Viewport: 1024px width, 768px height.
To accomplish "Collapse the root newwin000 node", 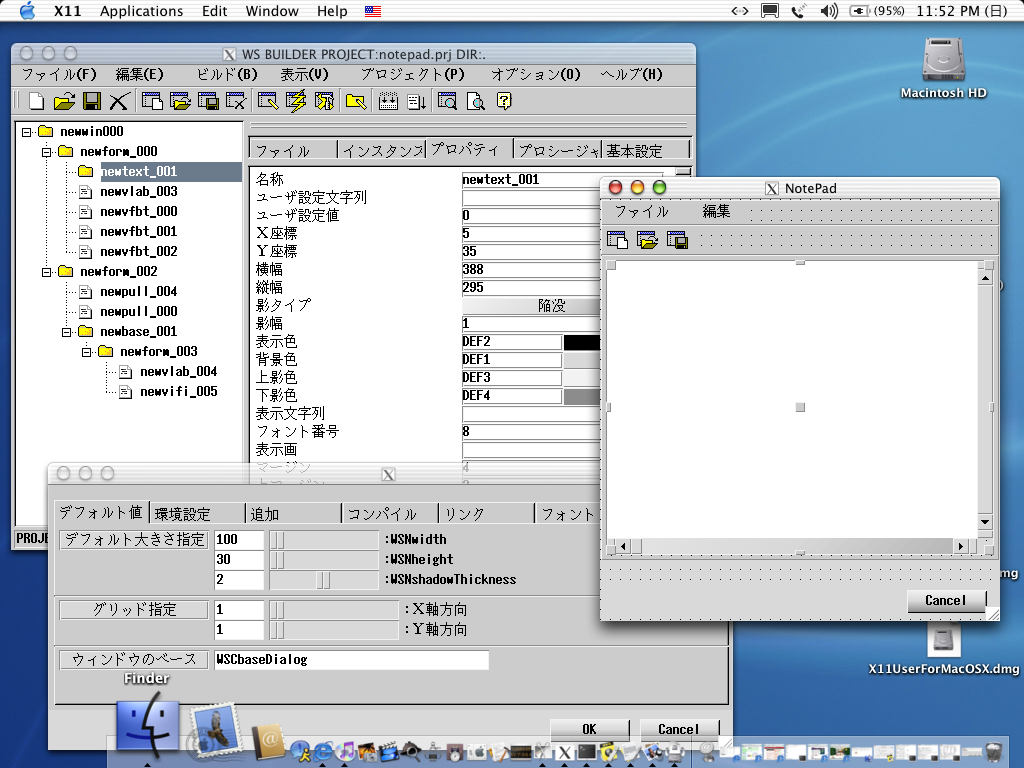I will (27, 131).
